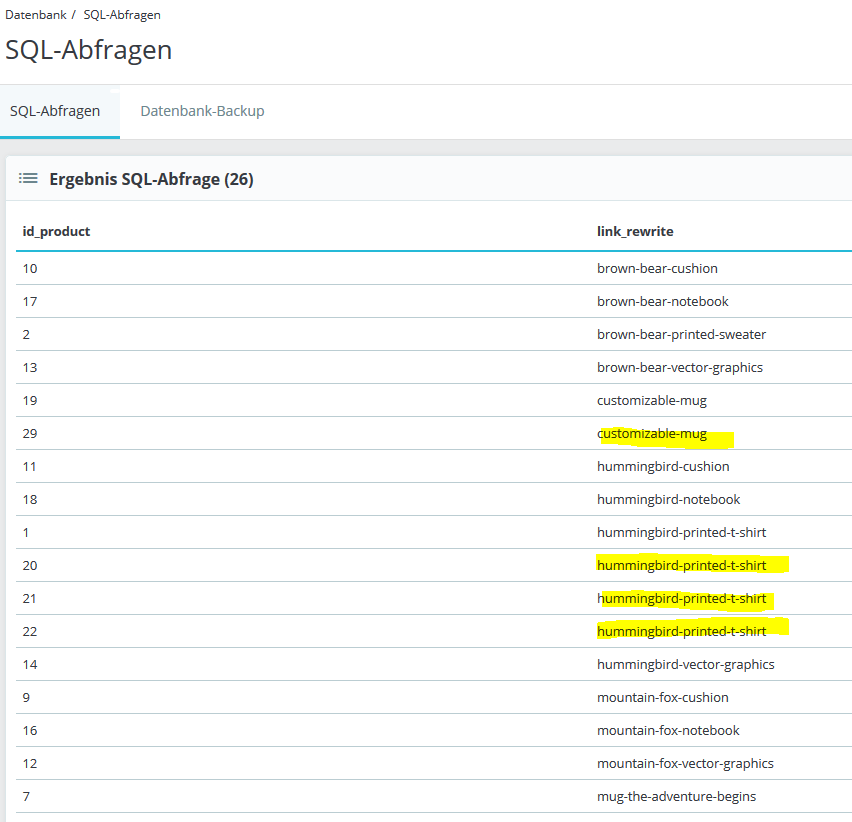This screenshot has height=822, width=852.
Task: Click id_product value 7
Action: [26, 797]
